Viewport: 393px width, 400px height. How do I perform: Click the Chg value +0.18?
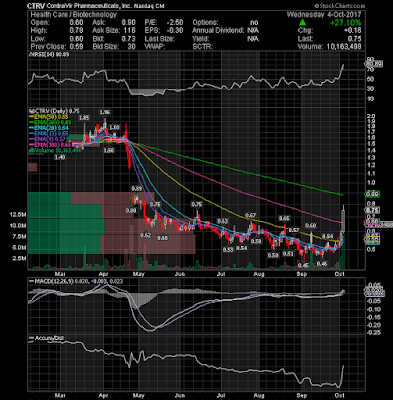(x=353, y=31)
